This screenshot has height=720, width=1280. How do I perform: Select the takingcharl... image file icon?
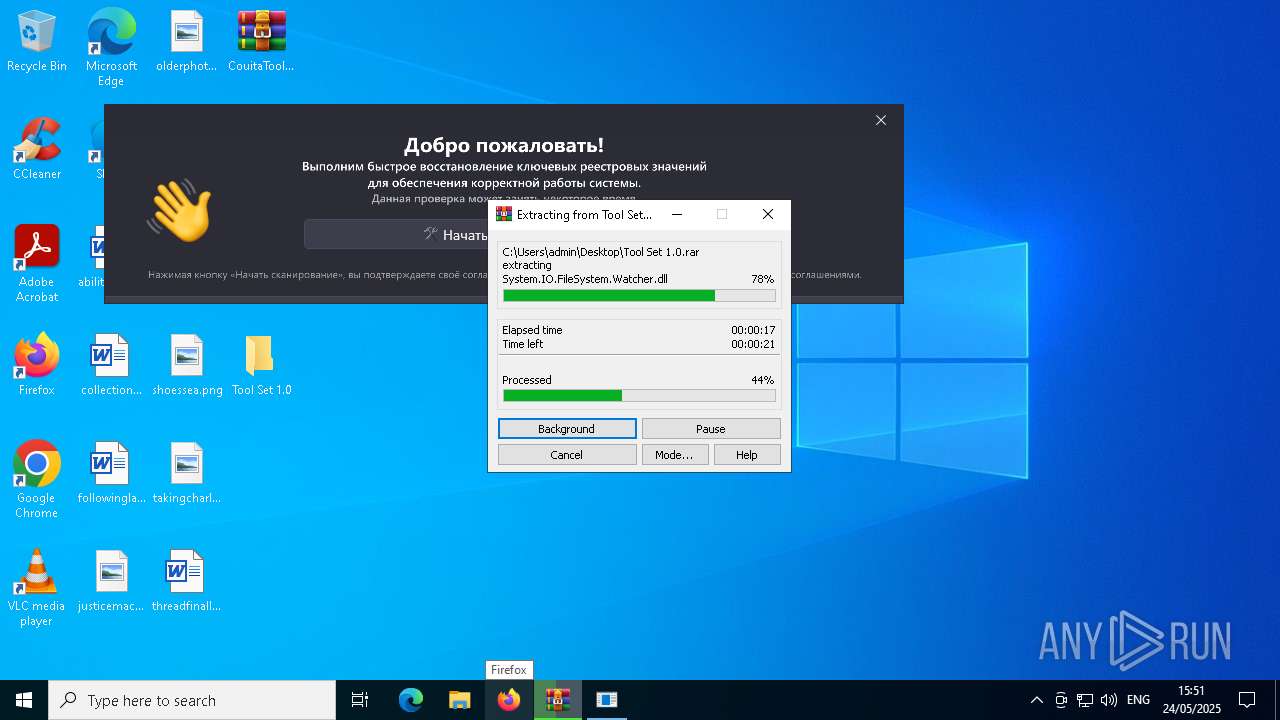[186, 473]
